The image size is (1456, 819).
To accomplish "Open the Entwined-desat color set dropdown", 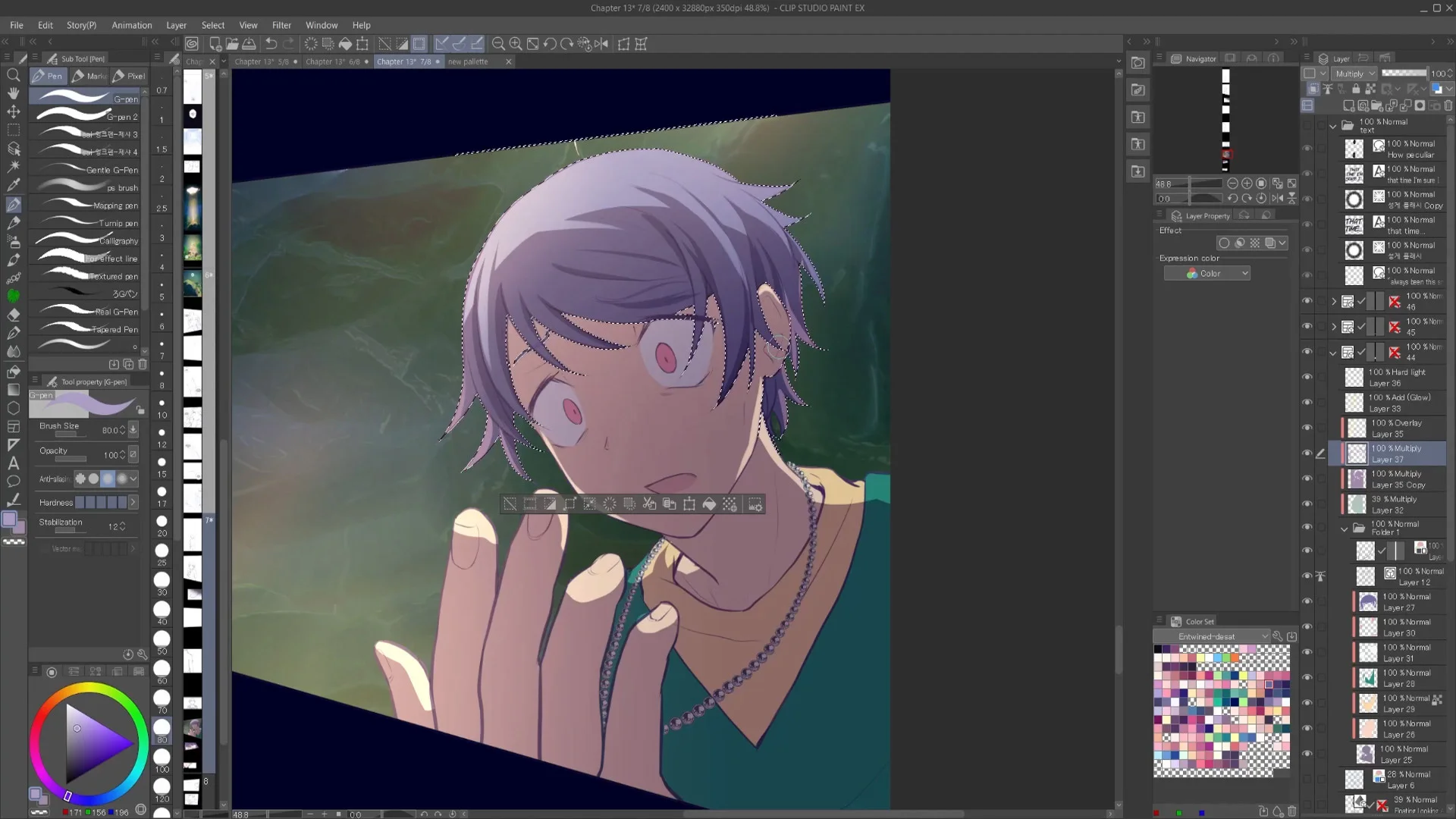I will click(1211, 637).
